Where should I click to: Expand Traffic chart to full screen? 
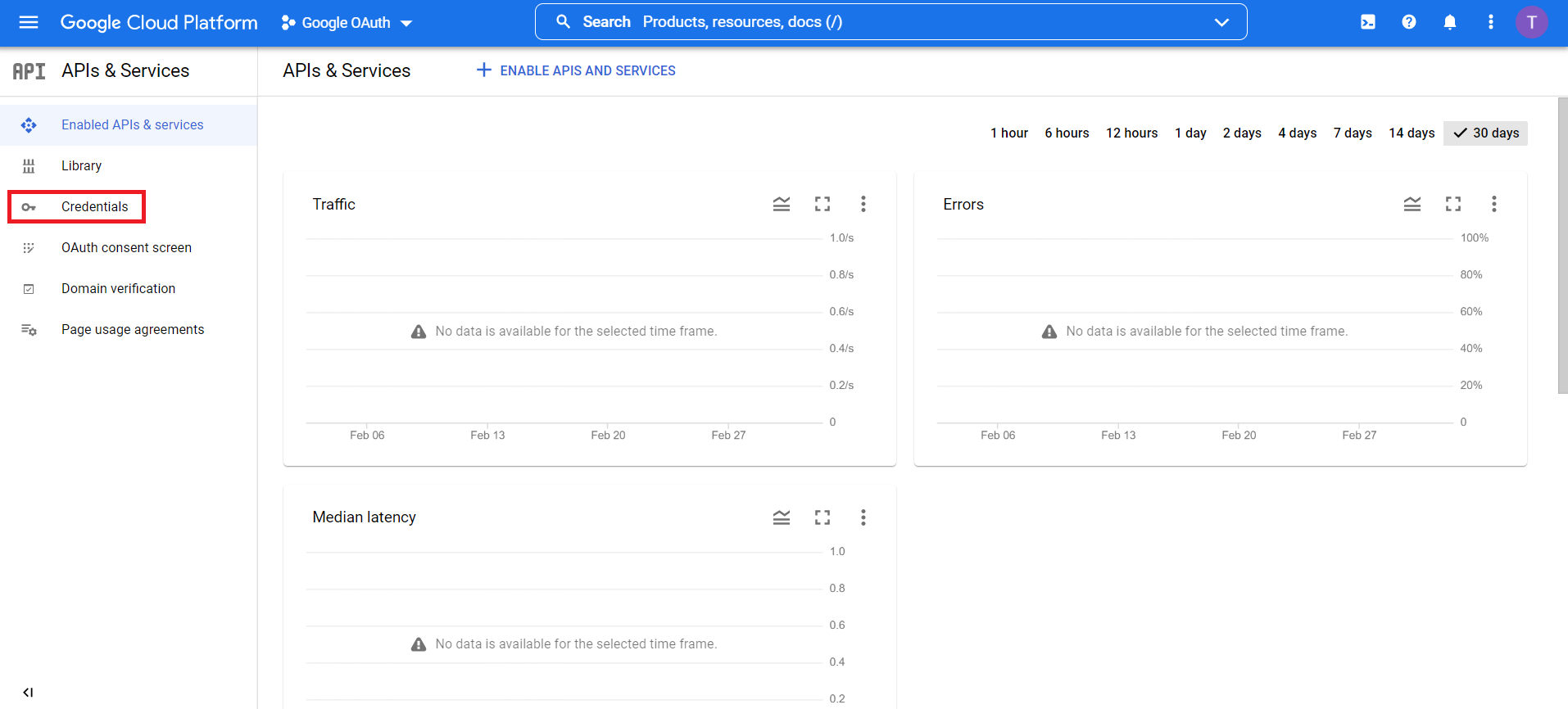(x=823, y=204)
